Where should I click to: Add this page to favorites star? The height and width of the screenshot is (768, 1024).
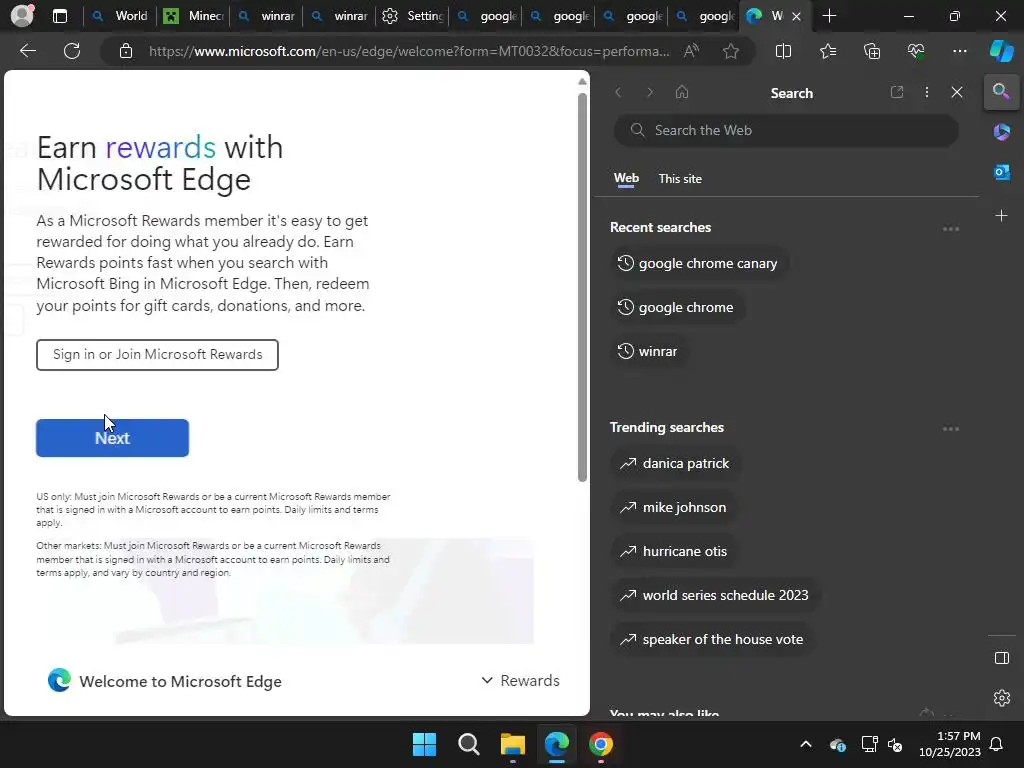[x=731, y=51]
